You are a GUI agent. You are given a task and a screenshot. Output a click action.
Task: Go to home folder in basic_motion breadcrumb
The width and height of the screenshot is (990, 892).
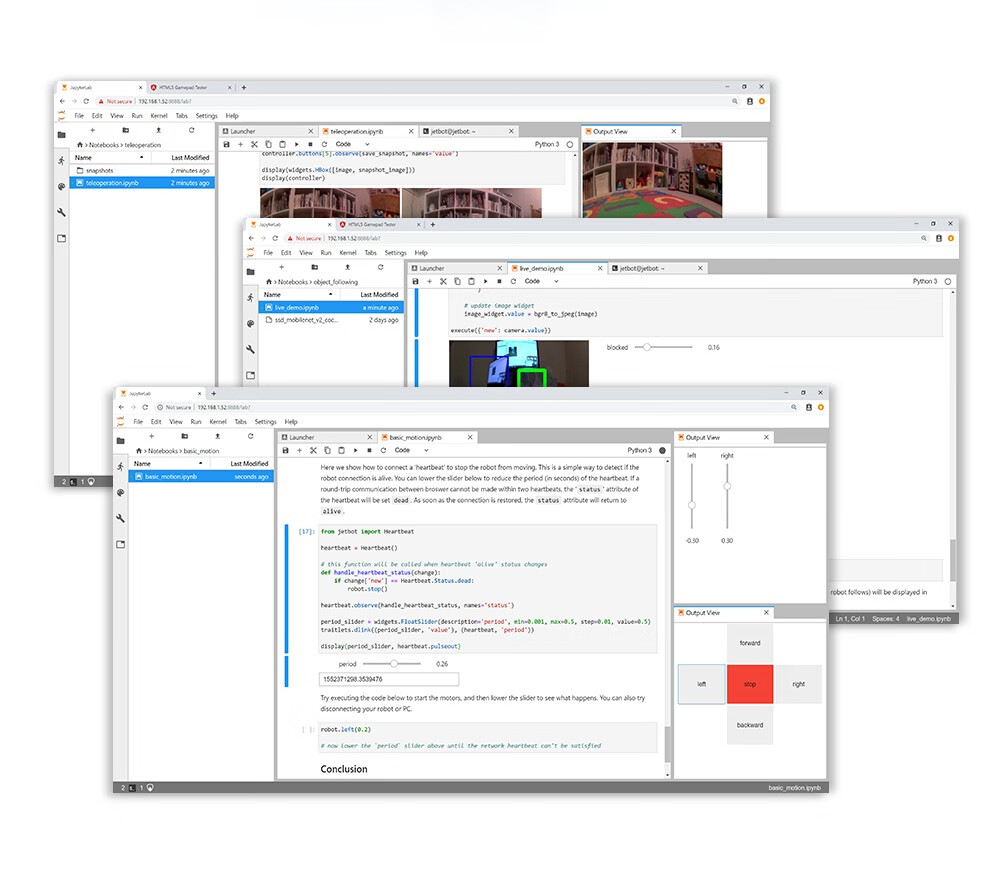139,451
